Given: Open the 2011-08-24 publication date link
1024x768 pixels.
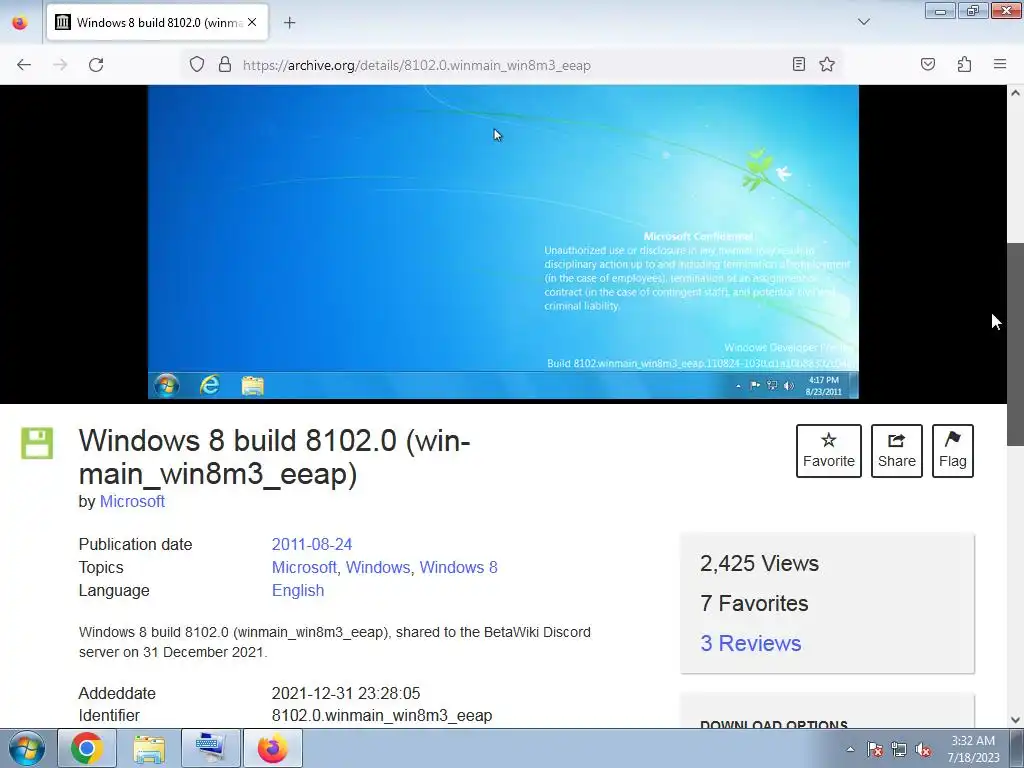Looking at the screenshot, I should [x=312, y=545].
